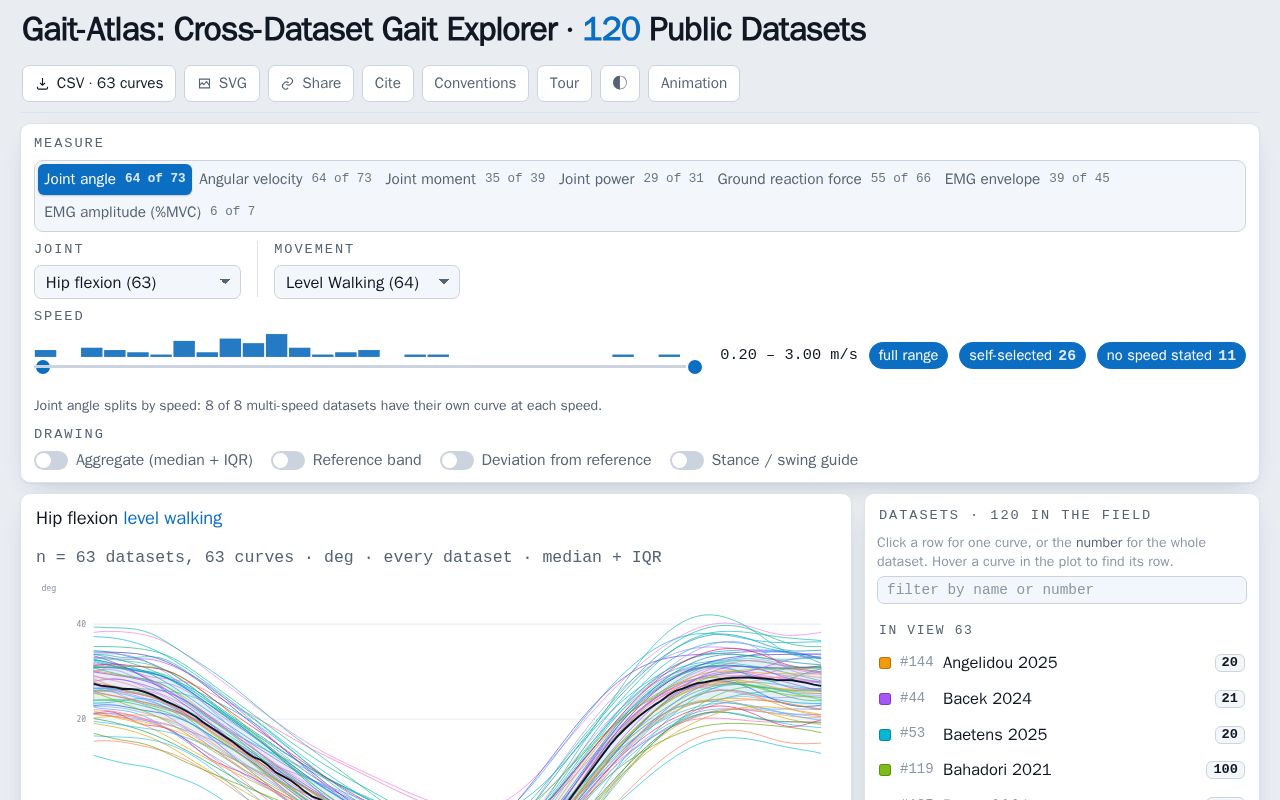Viewport: 1280px width, 800px height.
Task: Select EMG envelope measure
Action: pos(1027,179)
